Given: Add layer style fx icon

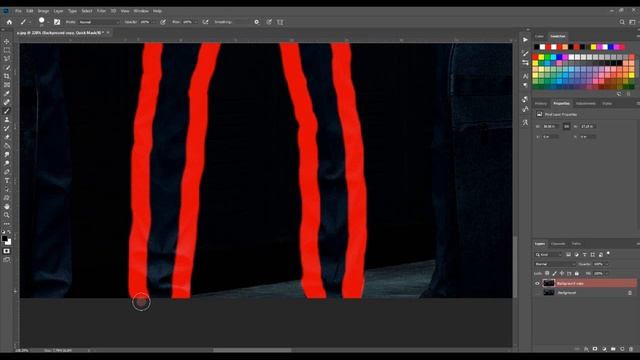Looking at the screenshot, I should [x=586, y=349].
